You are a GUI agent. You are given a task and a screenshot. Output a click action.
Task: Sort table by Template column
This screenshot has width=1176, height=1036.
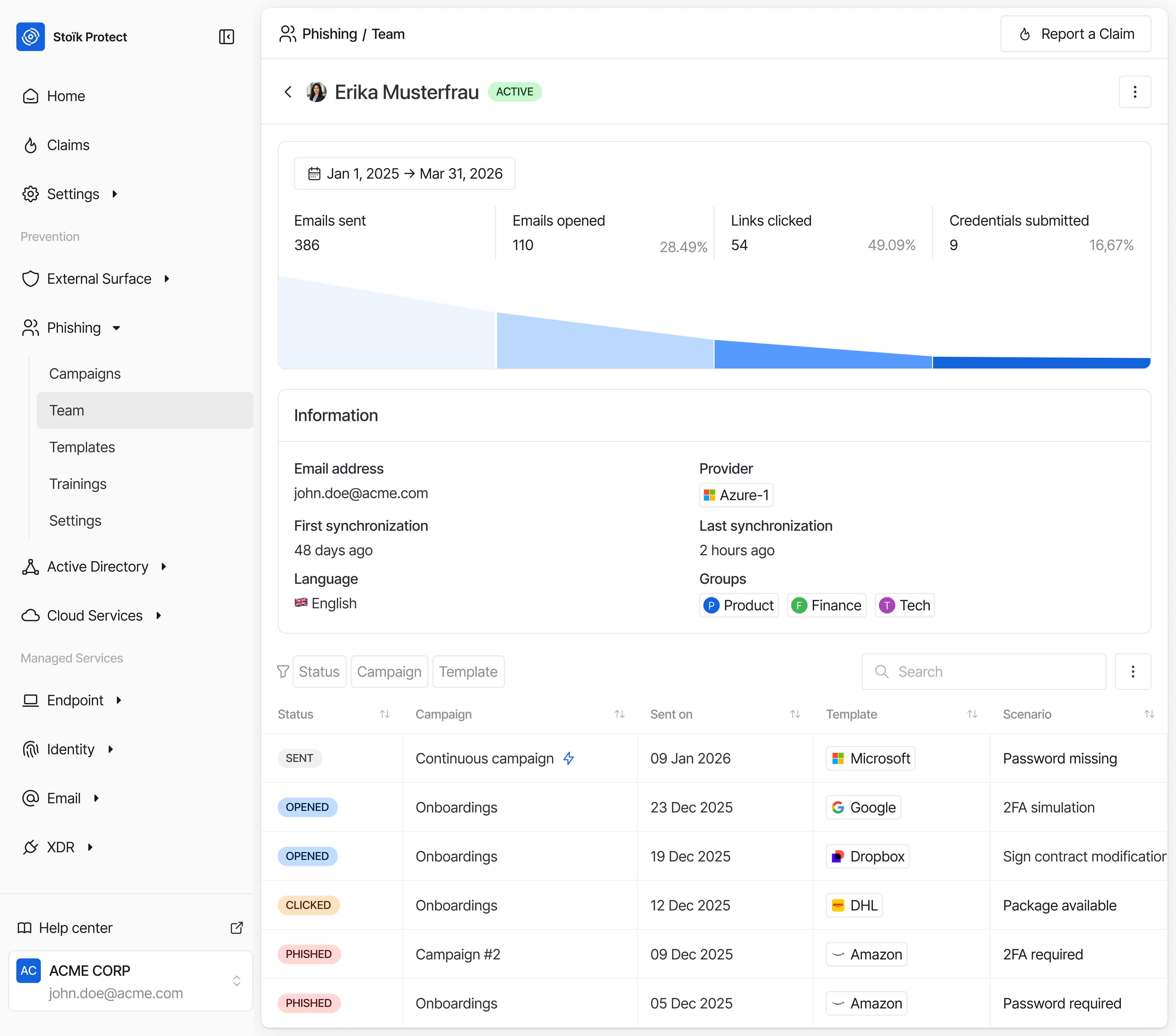pyautogui.click(x=972, y=714)
